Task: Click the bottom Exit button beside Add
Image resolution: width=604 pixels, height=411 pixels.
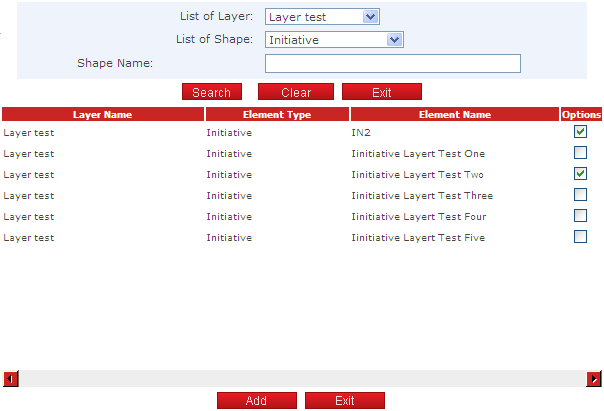Action: [344, 401]
